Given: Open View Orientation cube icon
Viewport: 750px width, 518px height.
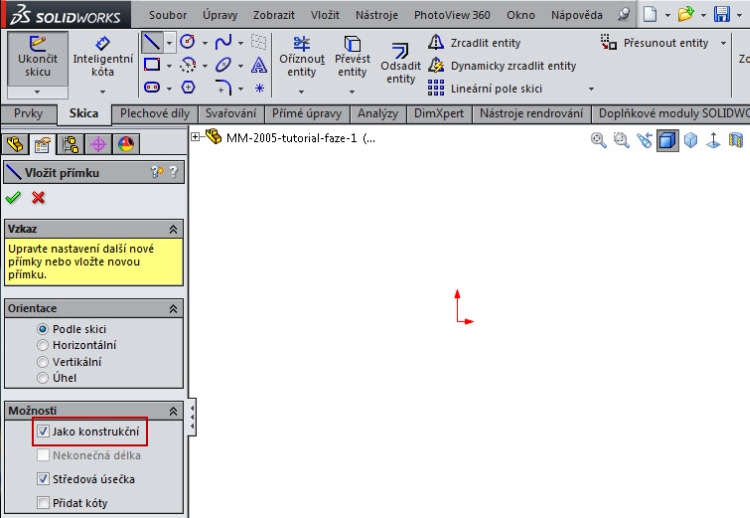Looking at the screenshot, I should click(690, 140).
